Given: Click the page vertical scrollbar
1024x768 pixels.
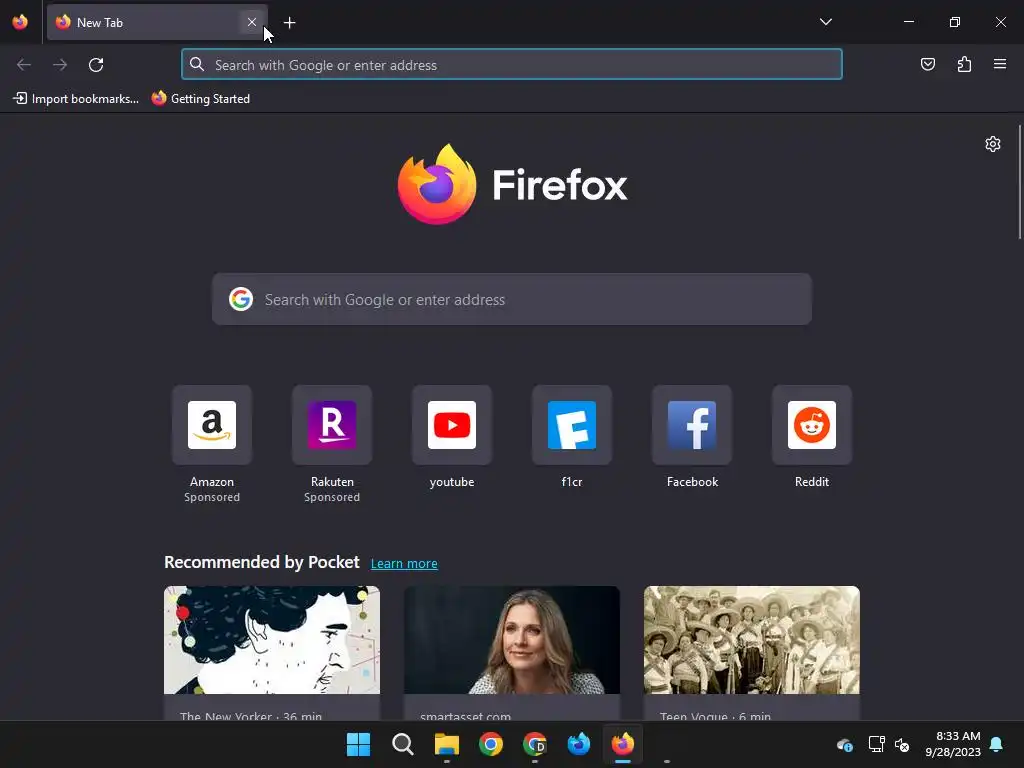Looking at the screenshot, I should point(1019,182).
